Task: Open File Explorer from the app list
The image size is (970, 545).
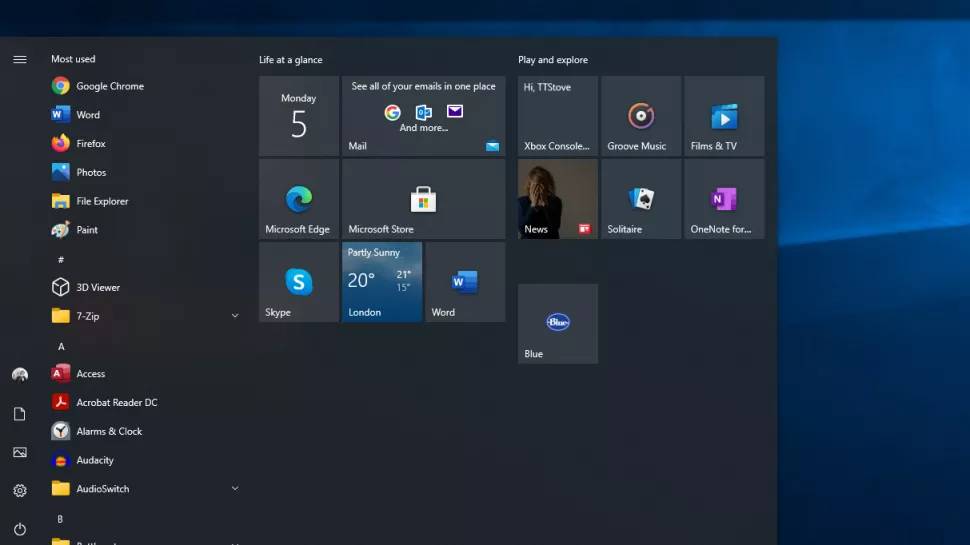Action: tap(146, 201)
